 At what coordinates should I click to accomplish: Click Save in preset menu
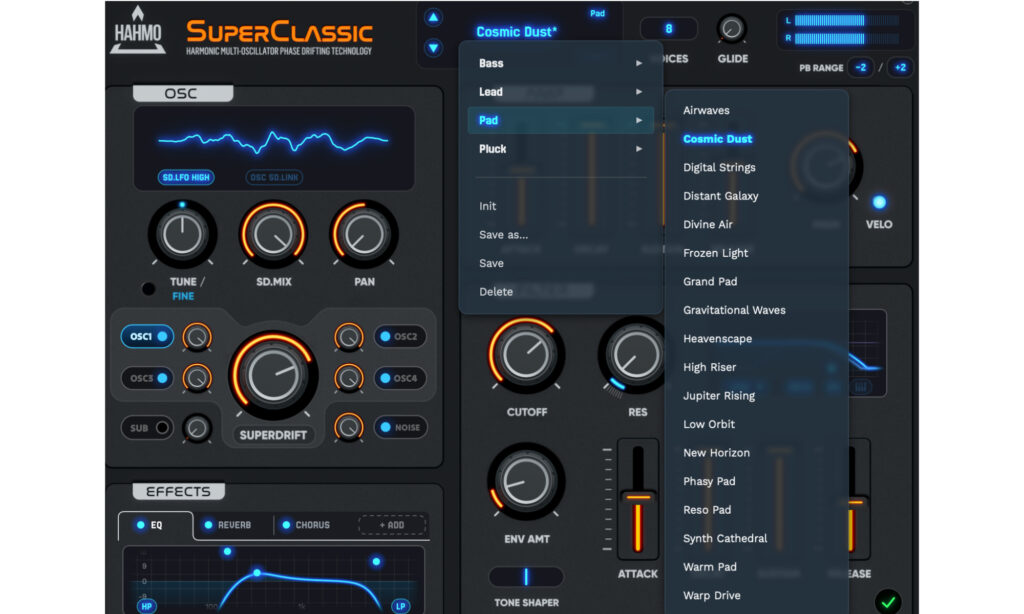click(491, 263)
